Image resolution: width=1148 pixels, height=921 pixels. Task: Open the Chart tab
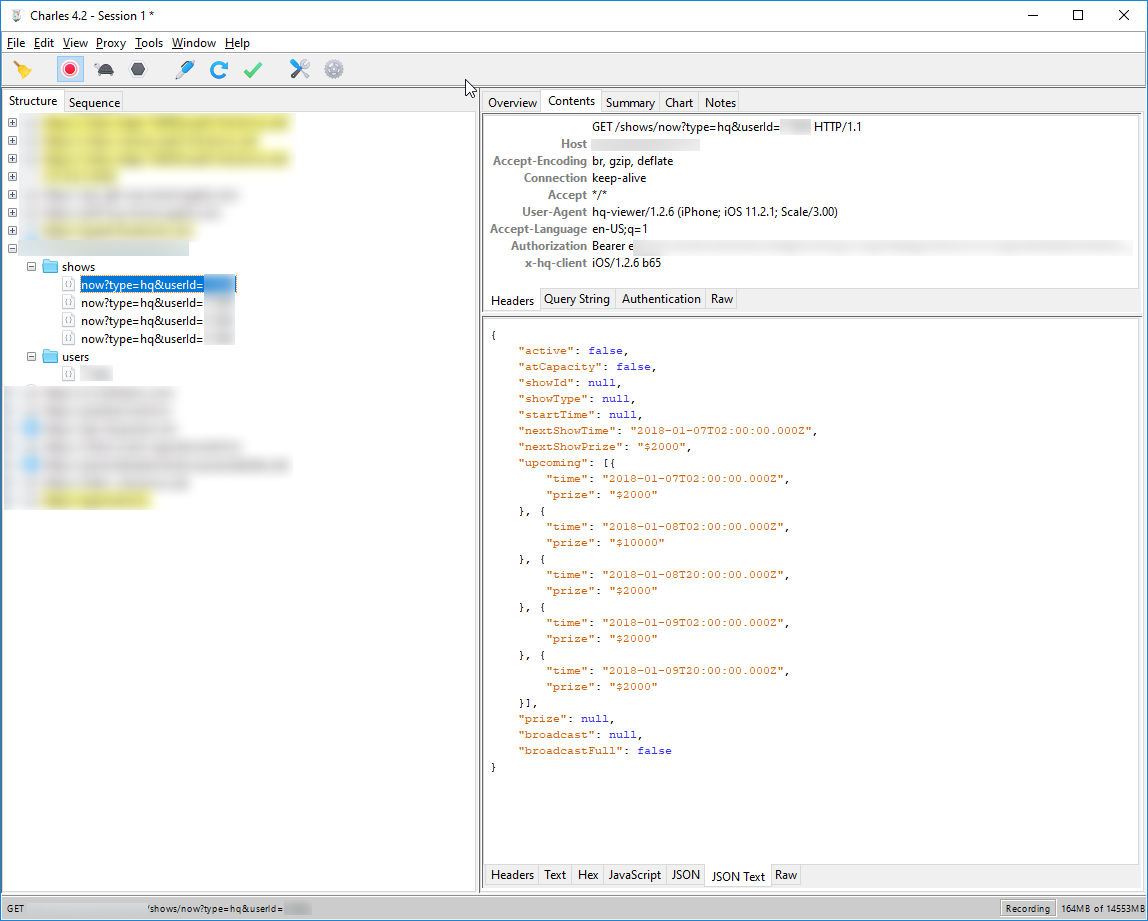679,103
